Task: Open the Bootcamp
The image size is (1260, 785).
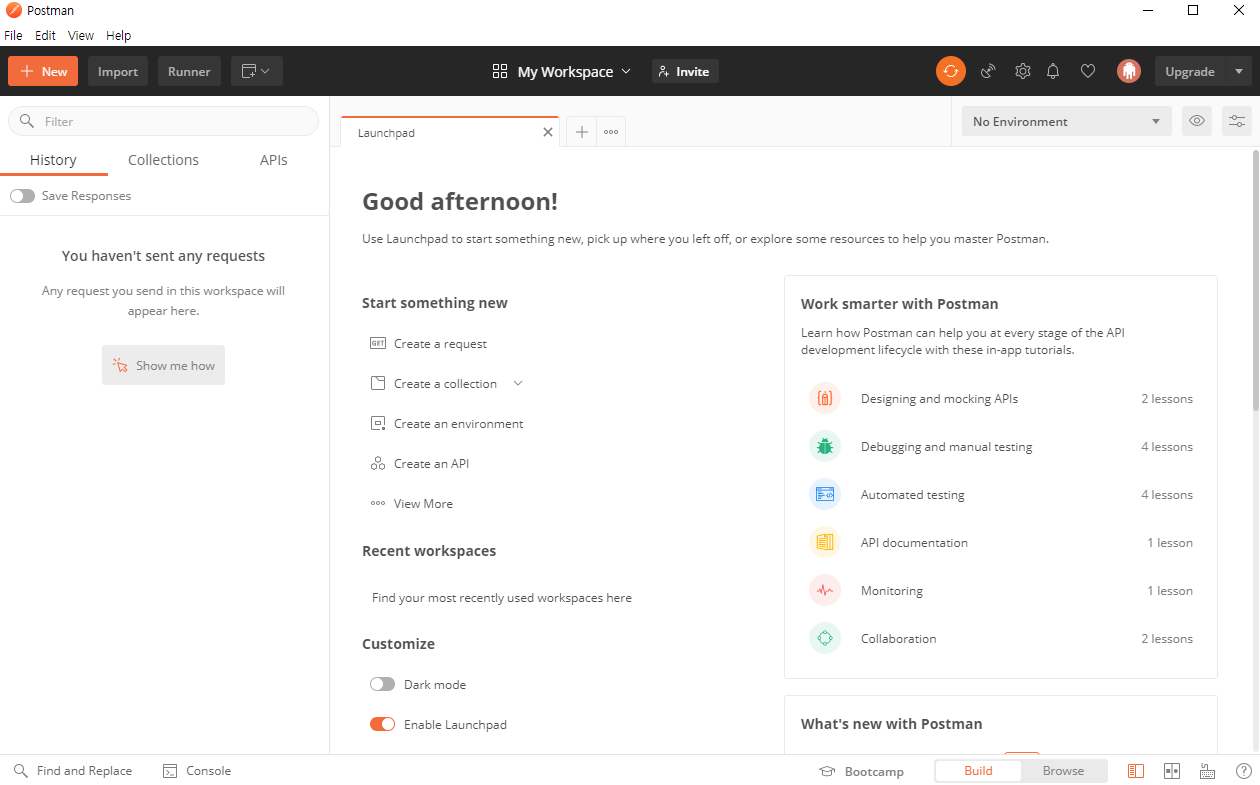Action: pos(861,771)
